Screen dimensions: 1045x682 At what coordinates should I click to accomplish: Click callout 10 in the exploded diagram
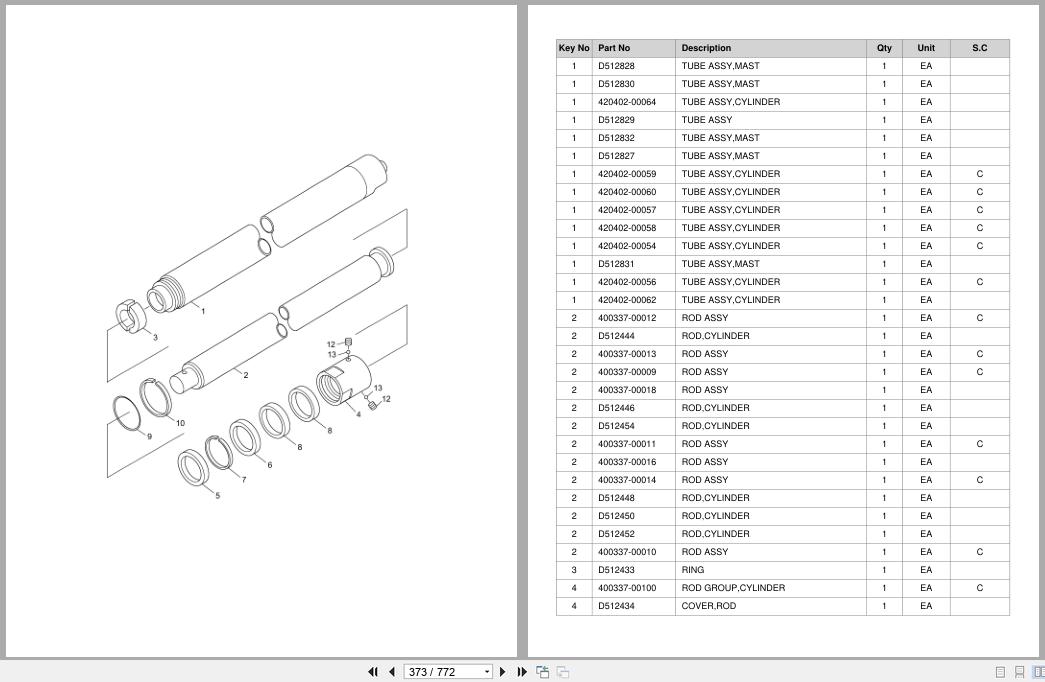tap(180, 423)
